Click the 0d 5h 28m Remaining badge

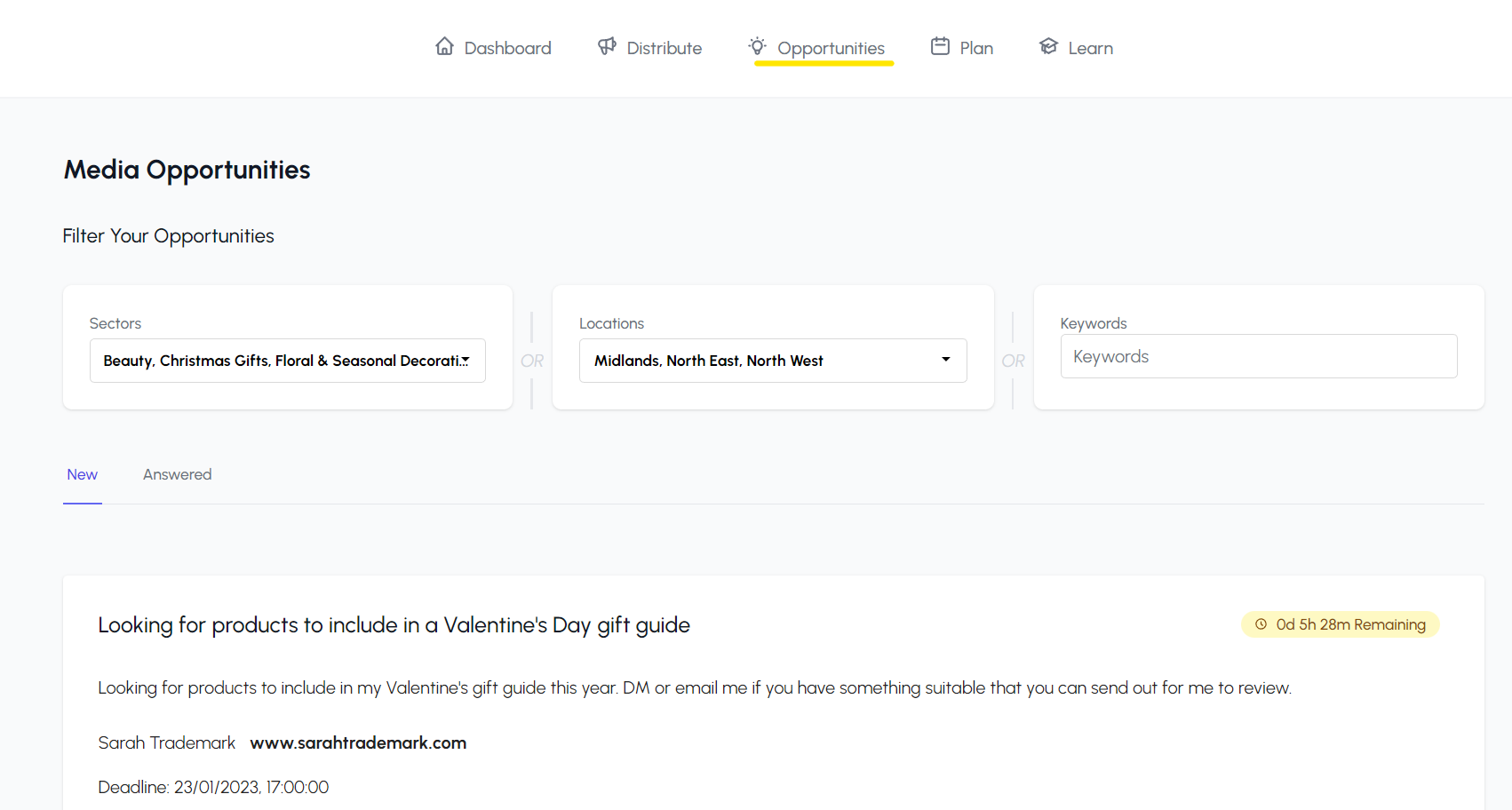point(1340,624)
